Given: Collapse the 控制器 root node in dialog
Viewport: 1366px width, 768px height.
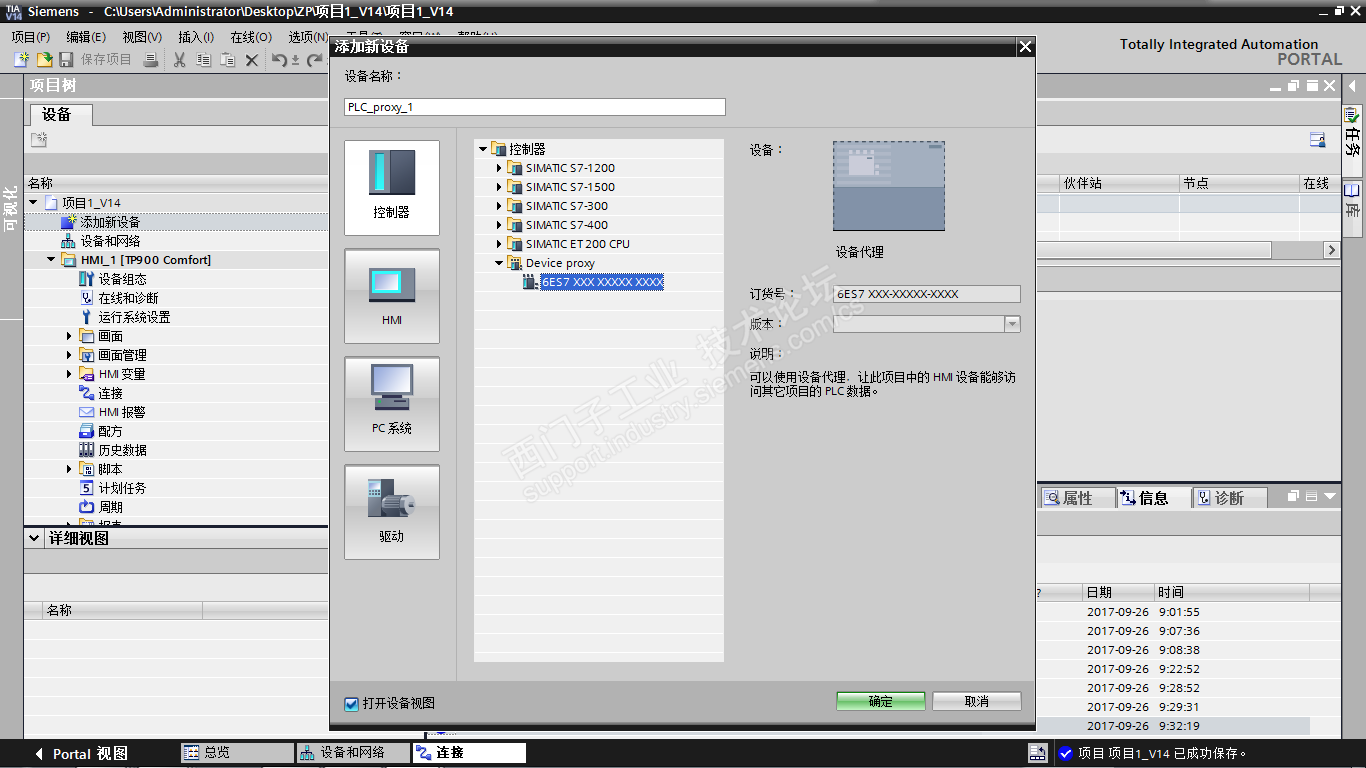Looking at the screenshot, I should coord(483,149).
